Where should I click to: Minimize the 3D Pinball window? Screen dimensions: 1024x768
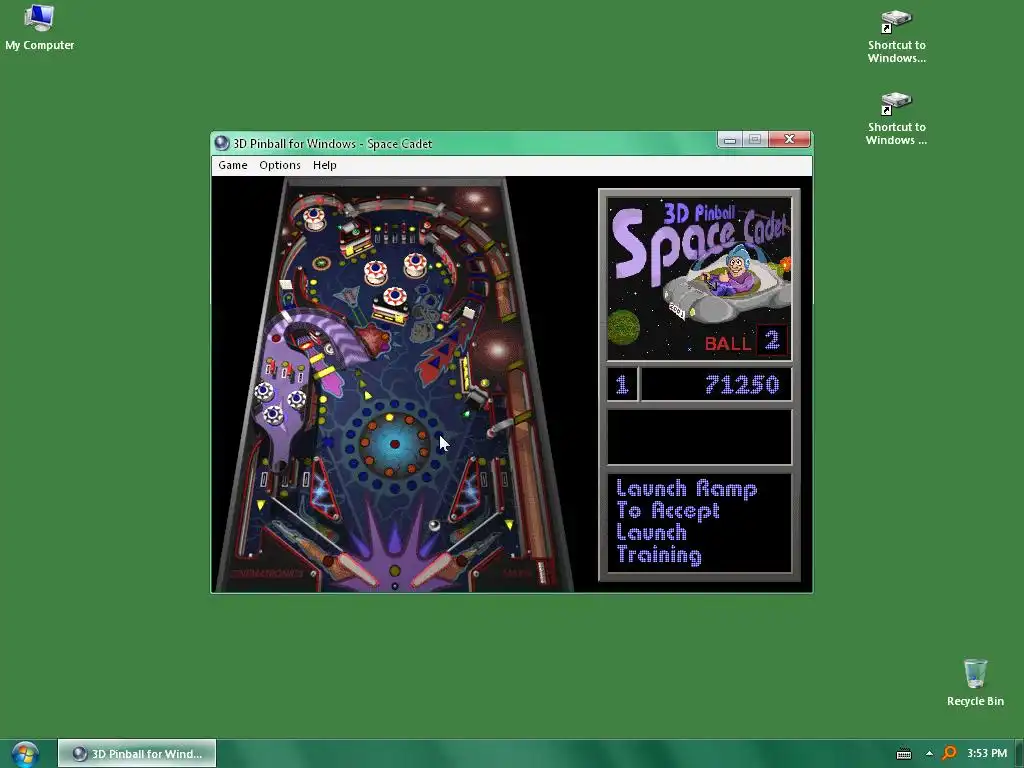tap(729, 139)
